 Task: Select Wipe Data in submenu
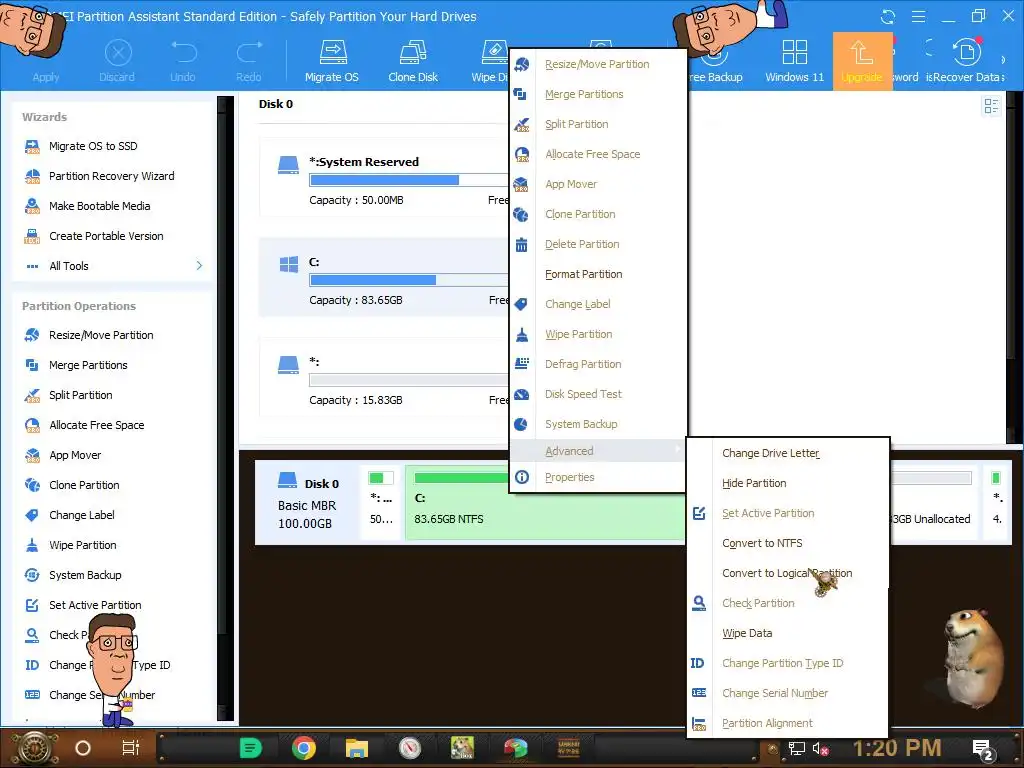click(788, 633)
